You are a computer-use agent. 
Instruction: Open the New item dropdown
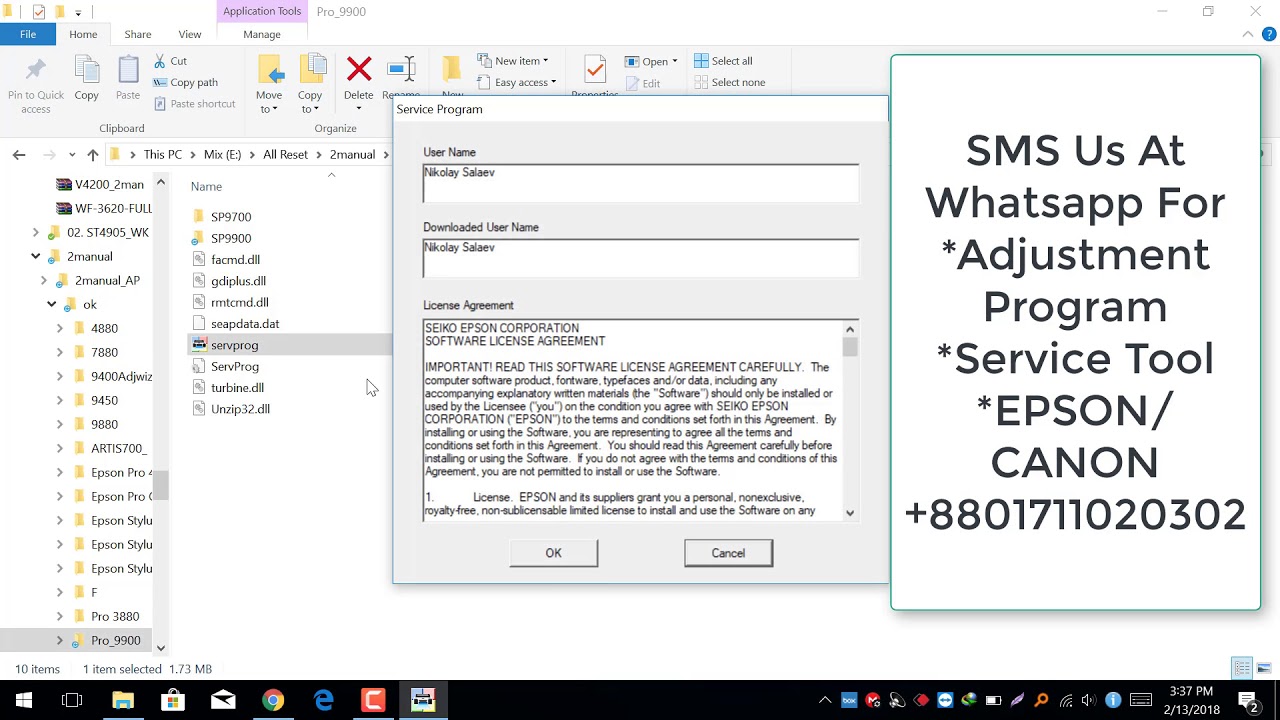pos(513,61)
